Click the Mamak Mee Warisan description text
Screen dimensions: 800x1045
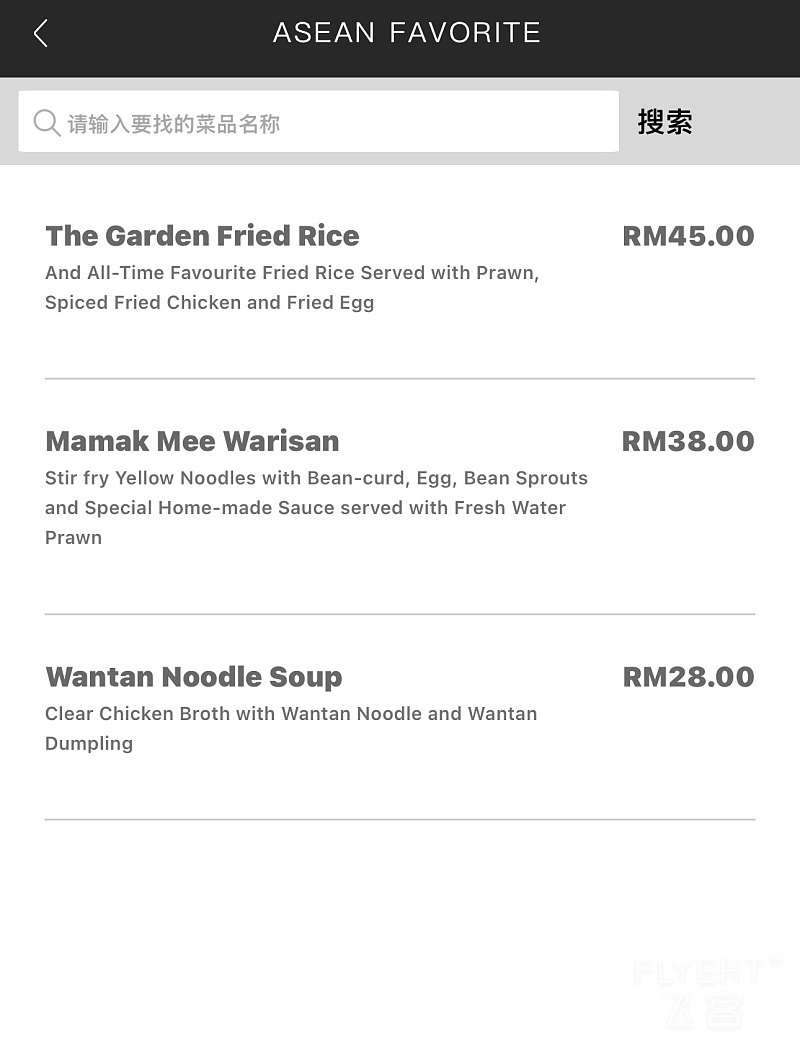[x=316, y=507]
